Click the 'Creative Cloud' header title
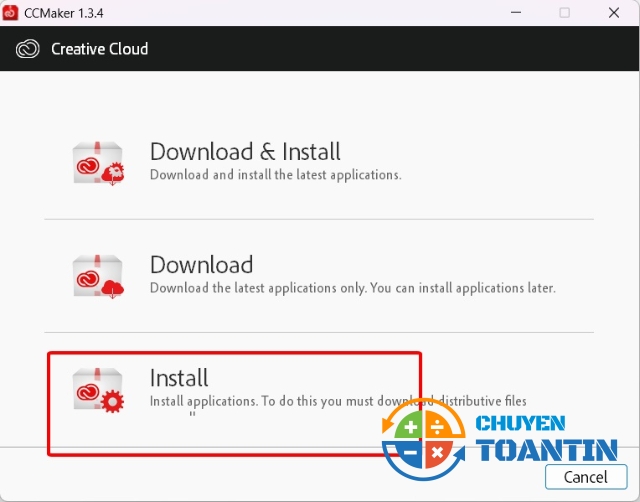The height and width of the screenshot is (502, 640). coord(99,49)
